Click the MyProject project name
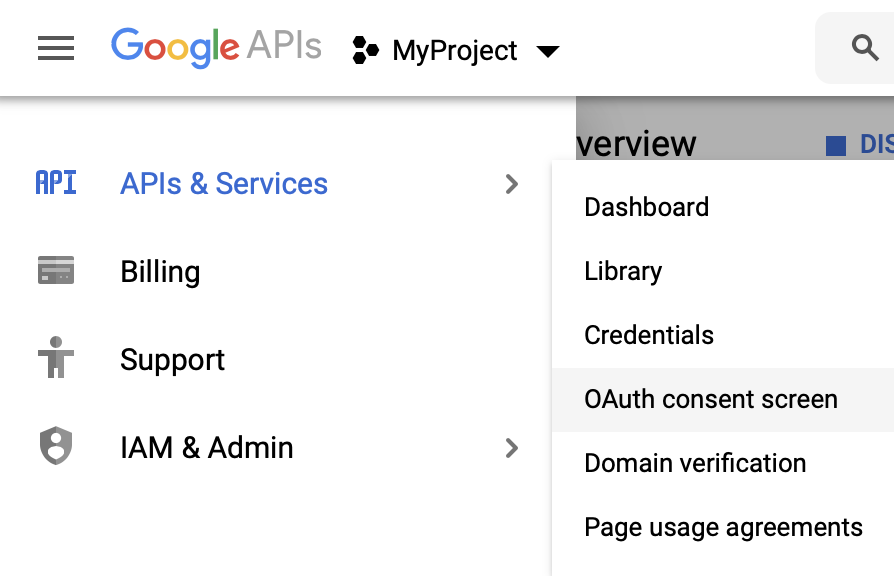This screenshot has height=576, width=894. [454, 51]
